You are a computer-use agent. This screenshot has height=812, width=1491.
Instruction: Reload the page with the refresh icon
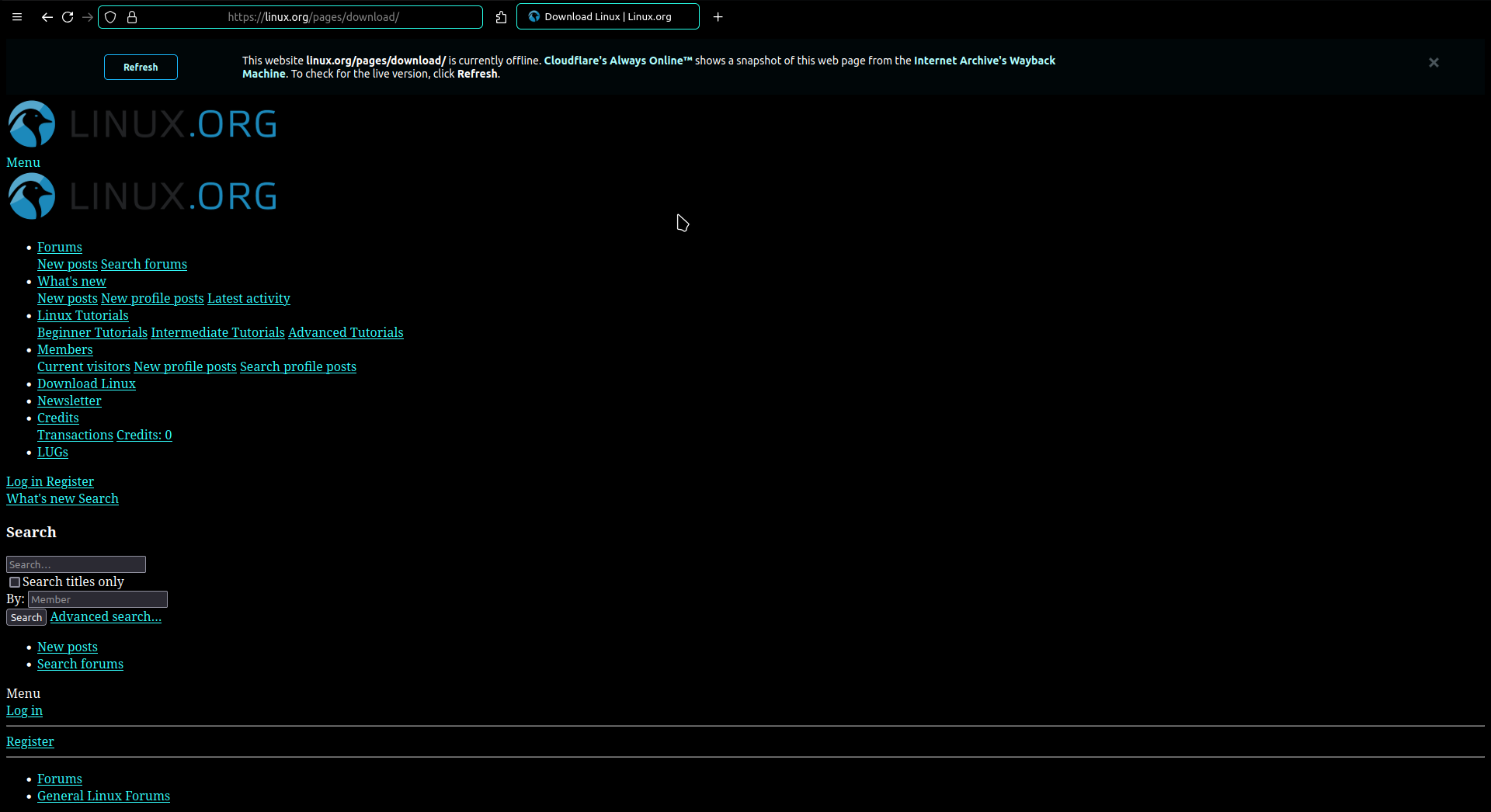click(x=68, y=17)
